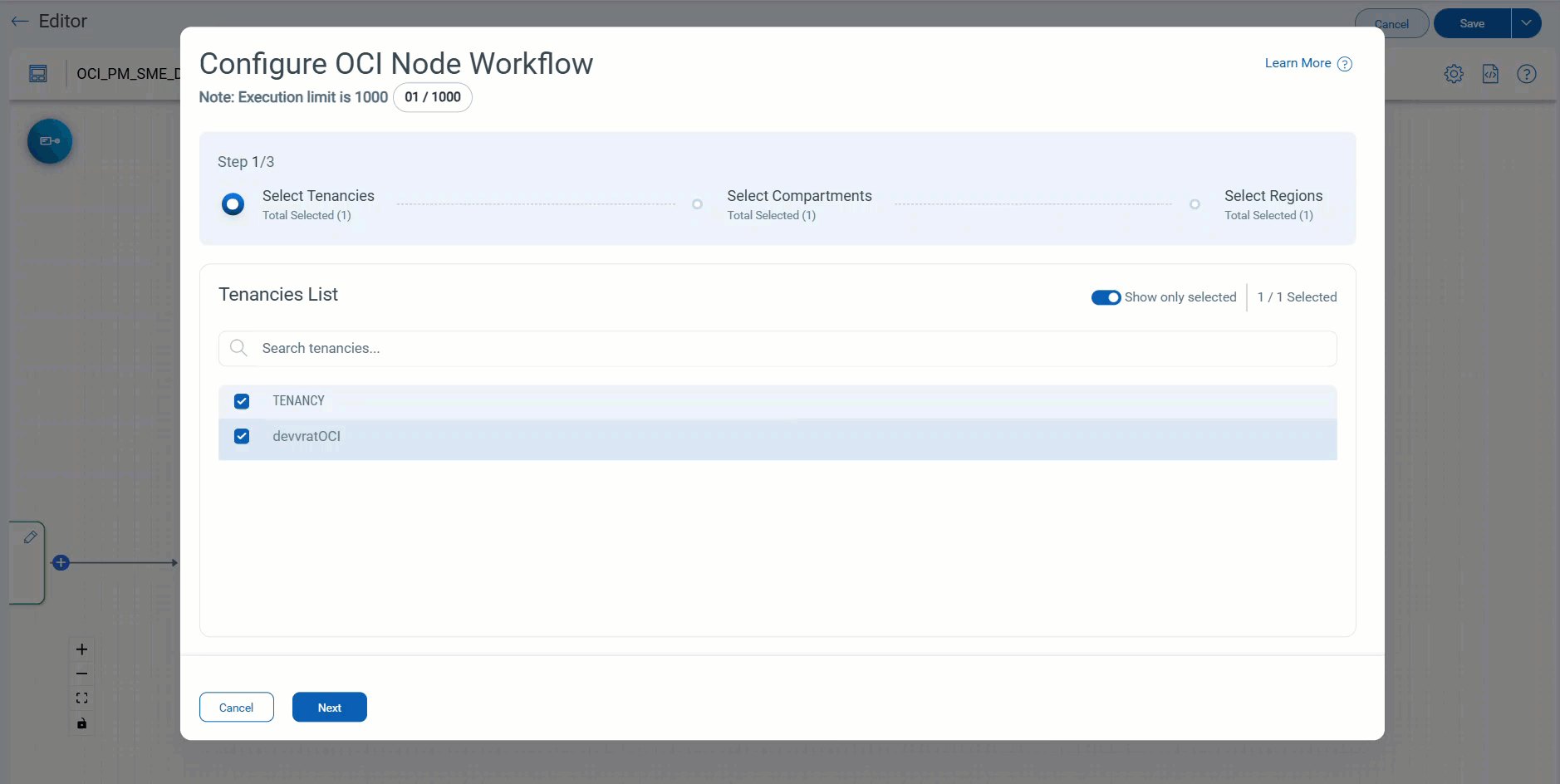The image size is (1560, 784).
Task: Click the workflow layout icon in toolbar
Action: [38, 74]
